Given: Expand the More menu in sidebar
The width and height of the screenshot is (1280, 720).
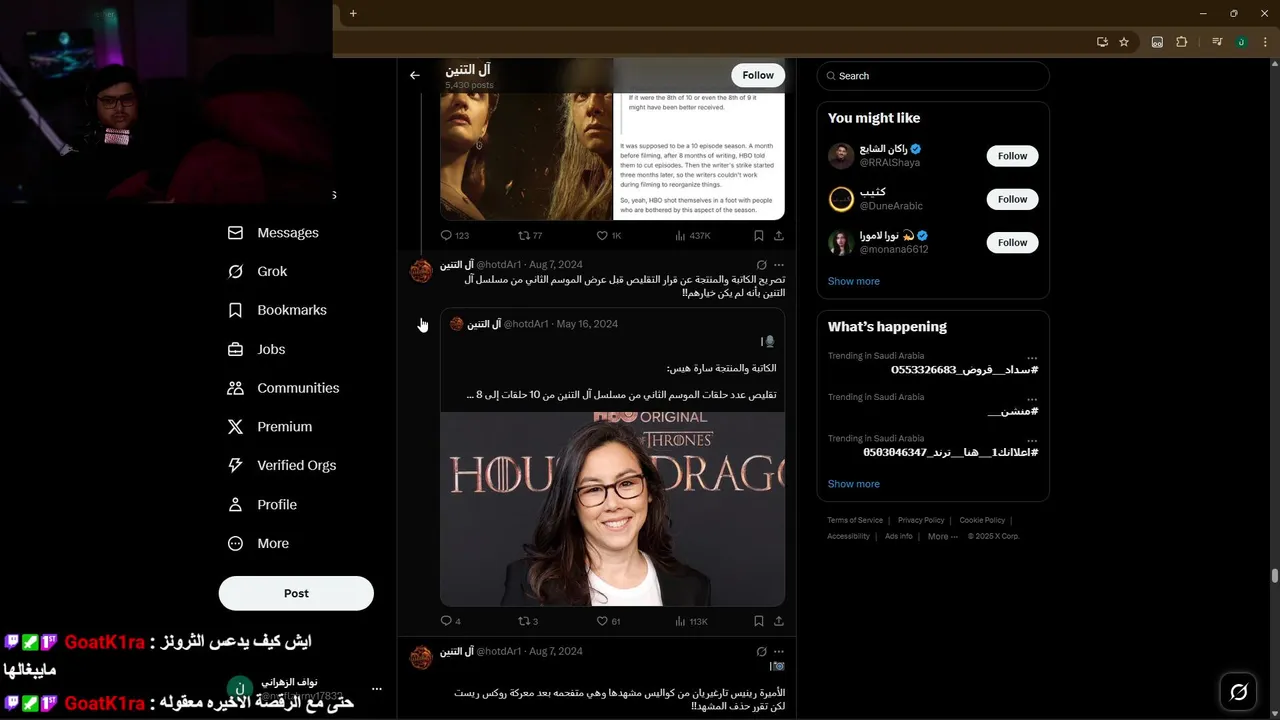Looking at the screenshot, I should [258, 544].
